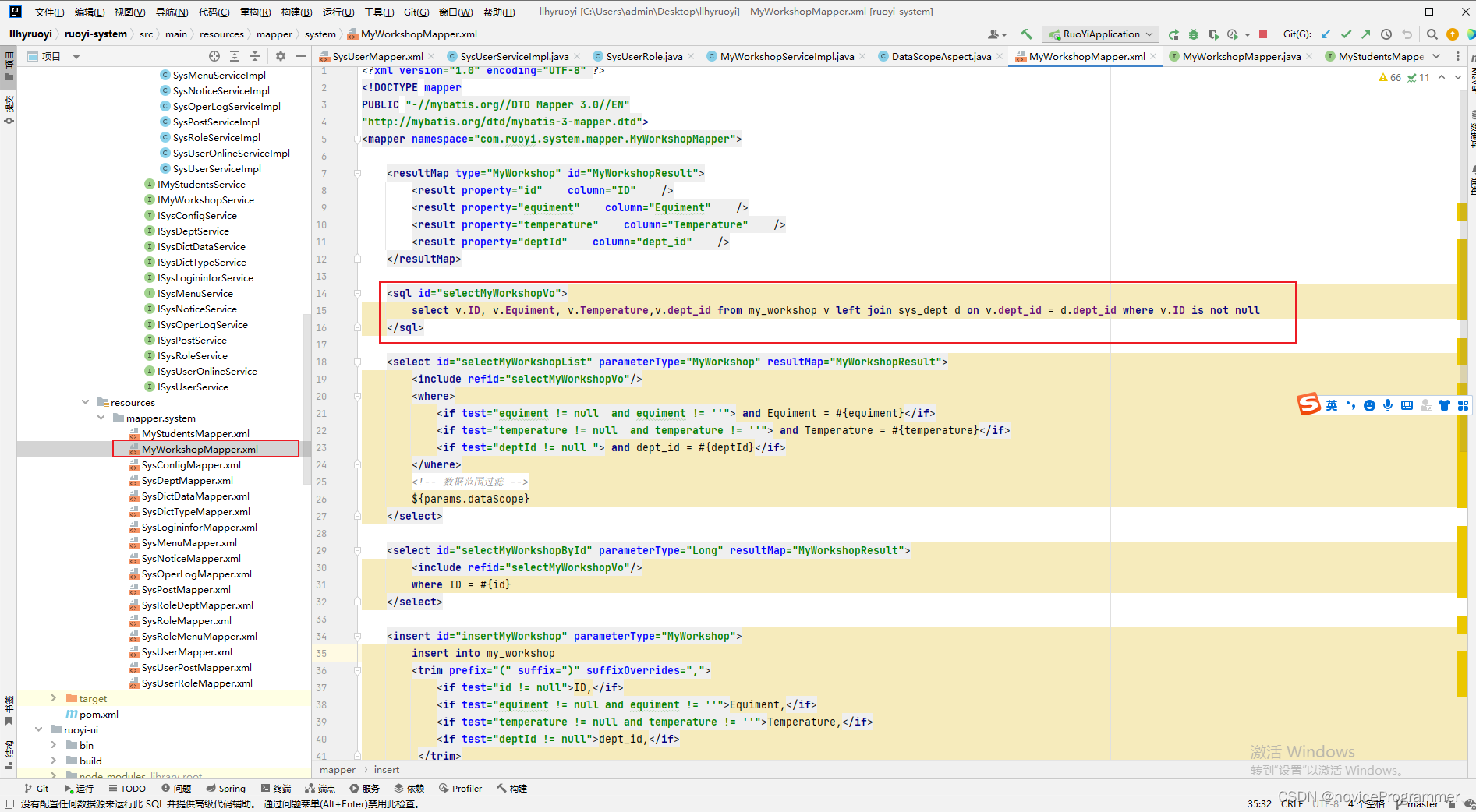Collapse the resources folder in the tree
The height and width of the screenshot is (812, 1476).
tap(85, 402)
